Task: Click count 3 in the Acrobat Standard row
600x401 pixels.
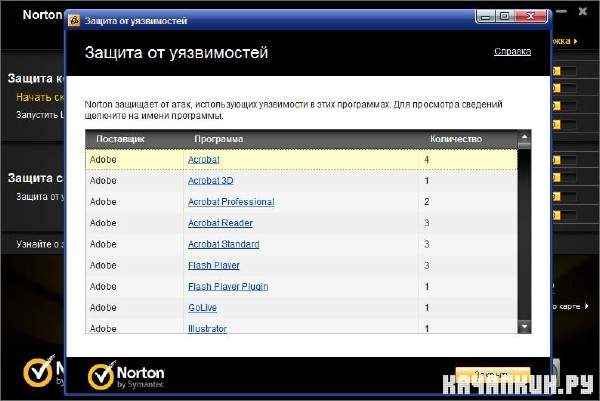Action: coord(427,244)
